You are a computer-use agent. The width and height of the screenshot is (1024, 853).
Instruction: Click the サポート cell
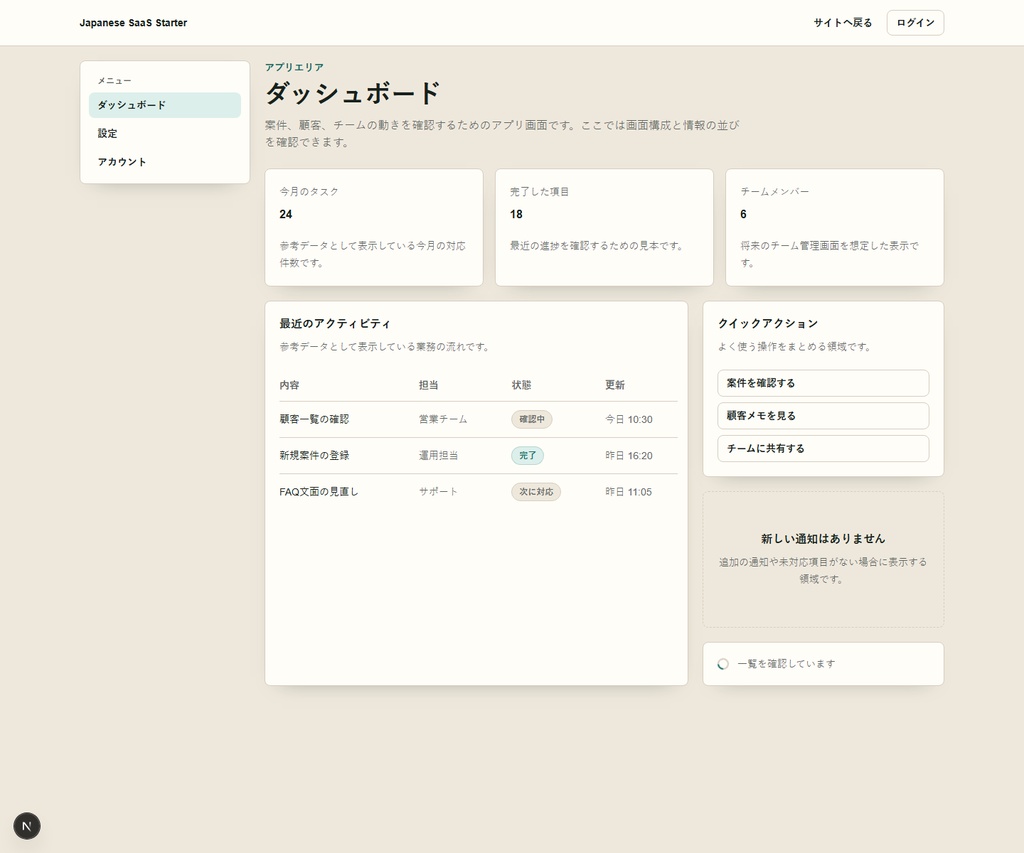tap(438, 492)
